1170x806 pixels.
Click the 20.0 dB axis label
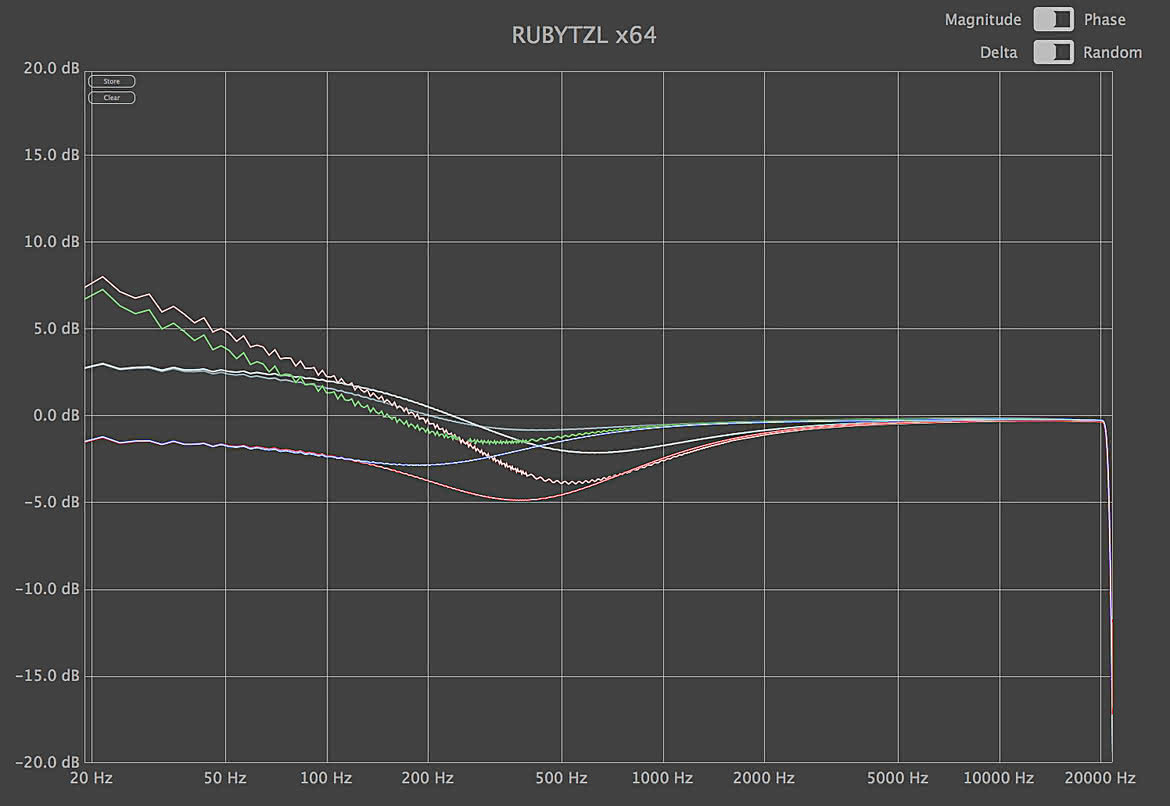point(51,69)
